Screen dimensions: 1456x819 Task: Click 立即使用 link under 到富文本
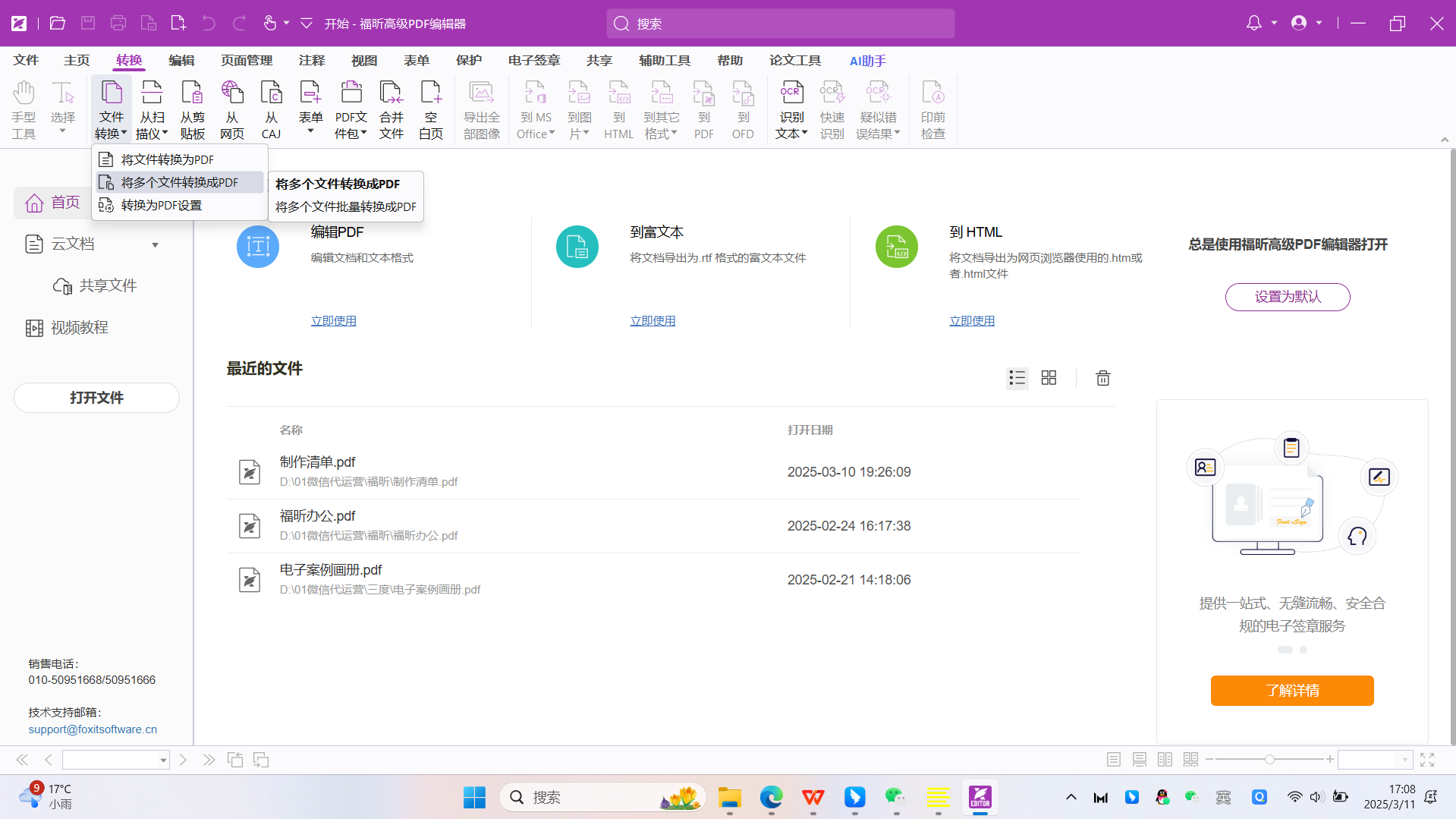653,321
